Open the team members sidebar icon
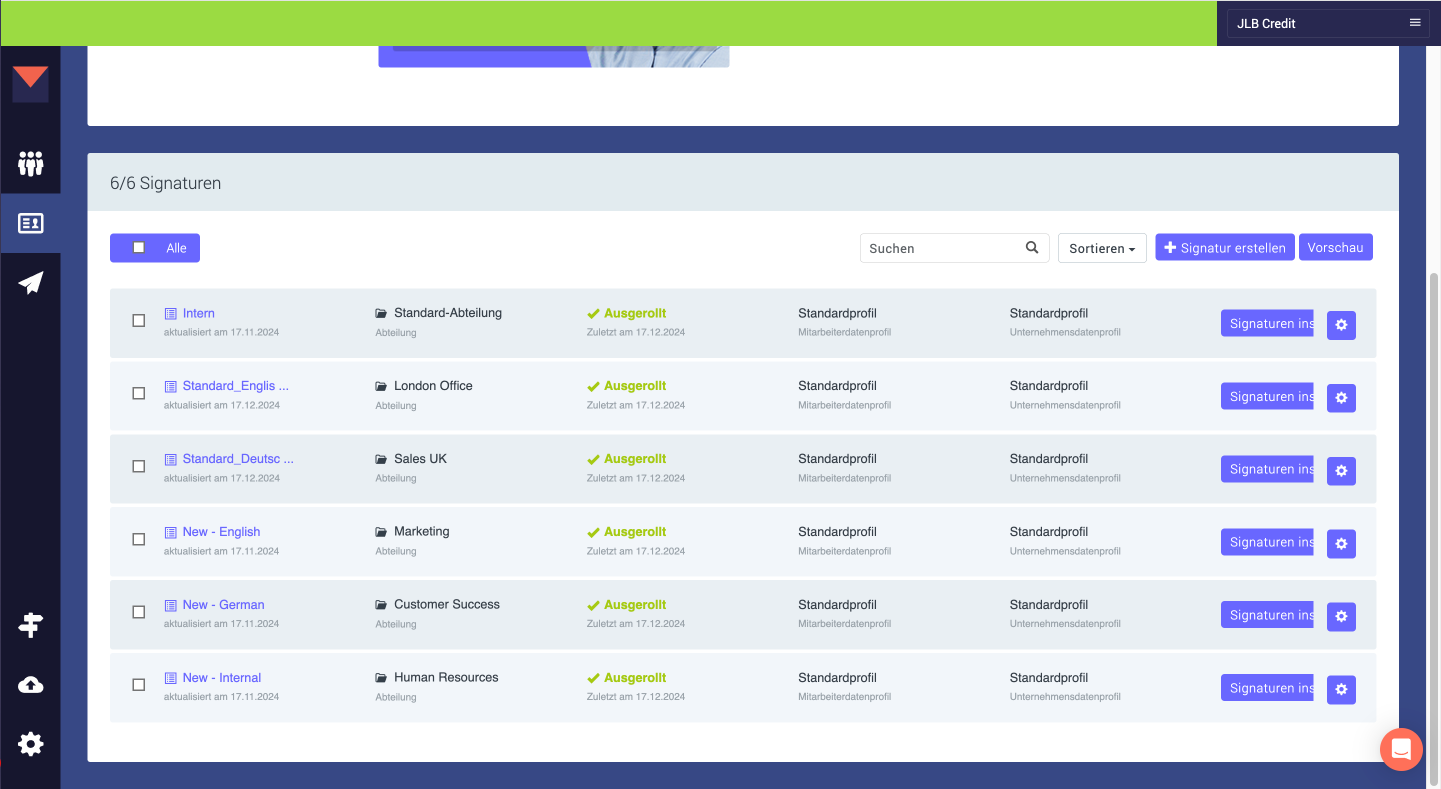 31,163
